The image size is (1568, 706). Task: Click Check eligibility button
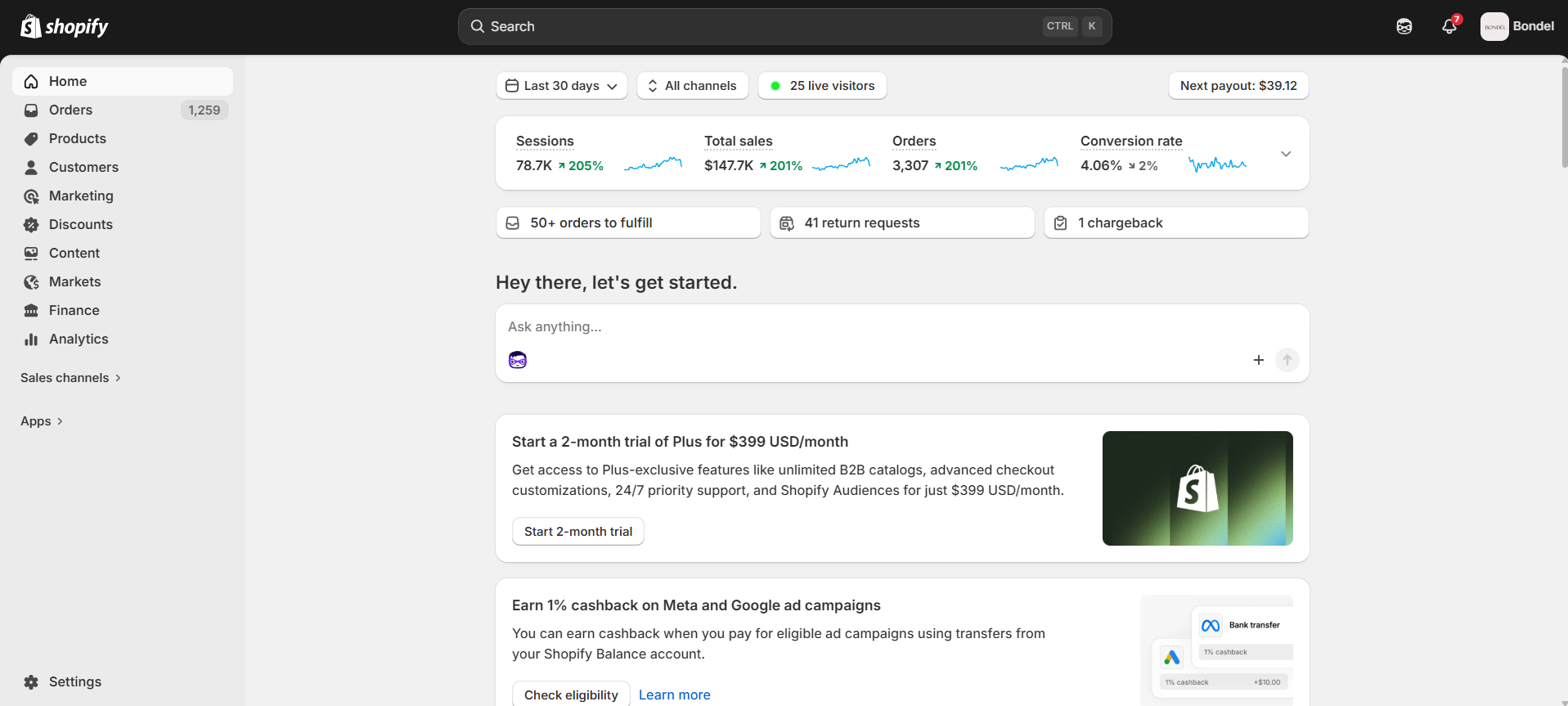point(571,695)
